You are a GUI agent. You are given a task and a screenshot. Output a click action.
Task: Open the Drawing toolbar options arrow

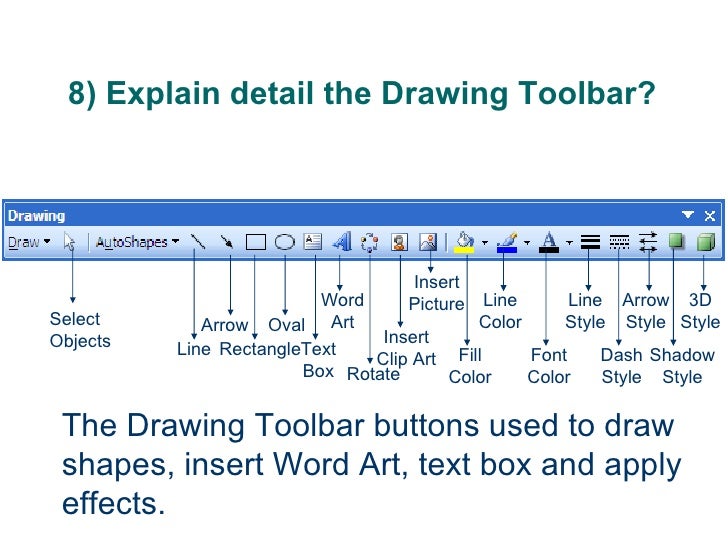pos(688,215)
